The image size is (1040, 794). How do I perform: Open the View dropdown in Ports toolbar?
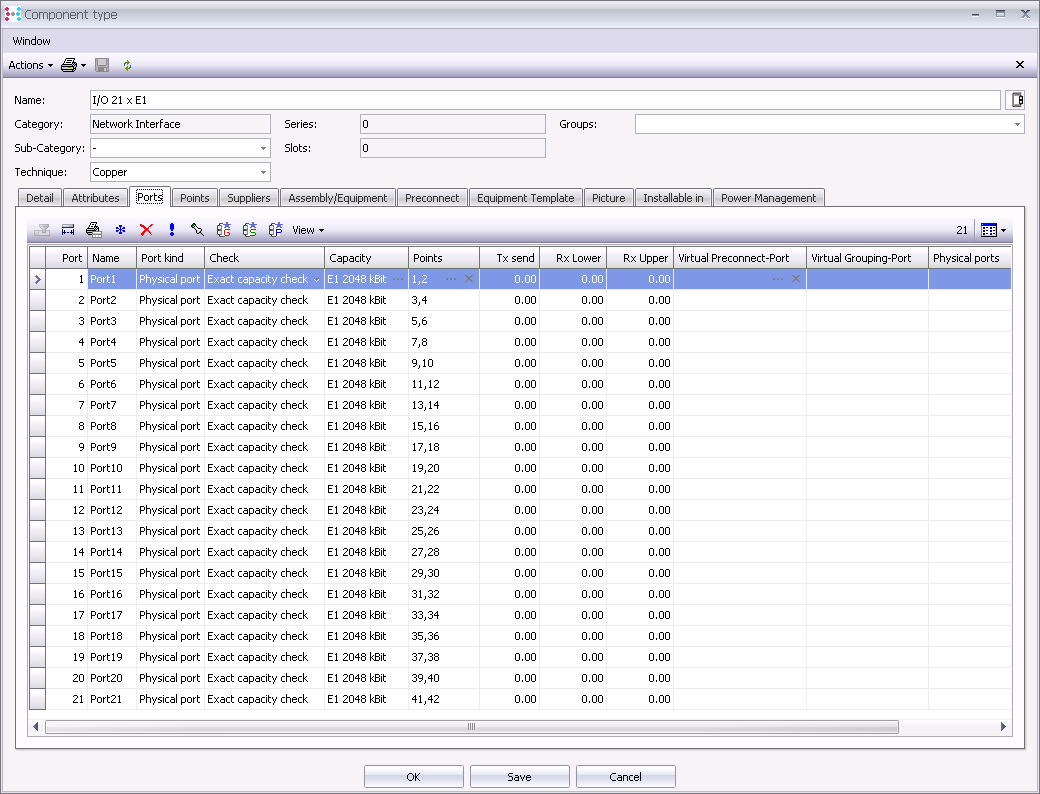pos(308,230)
